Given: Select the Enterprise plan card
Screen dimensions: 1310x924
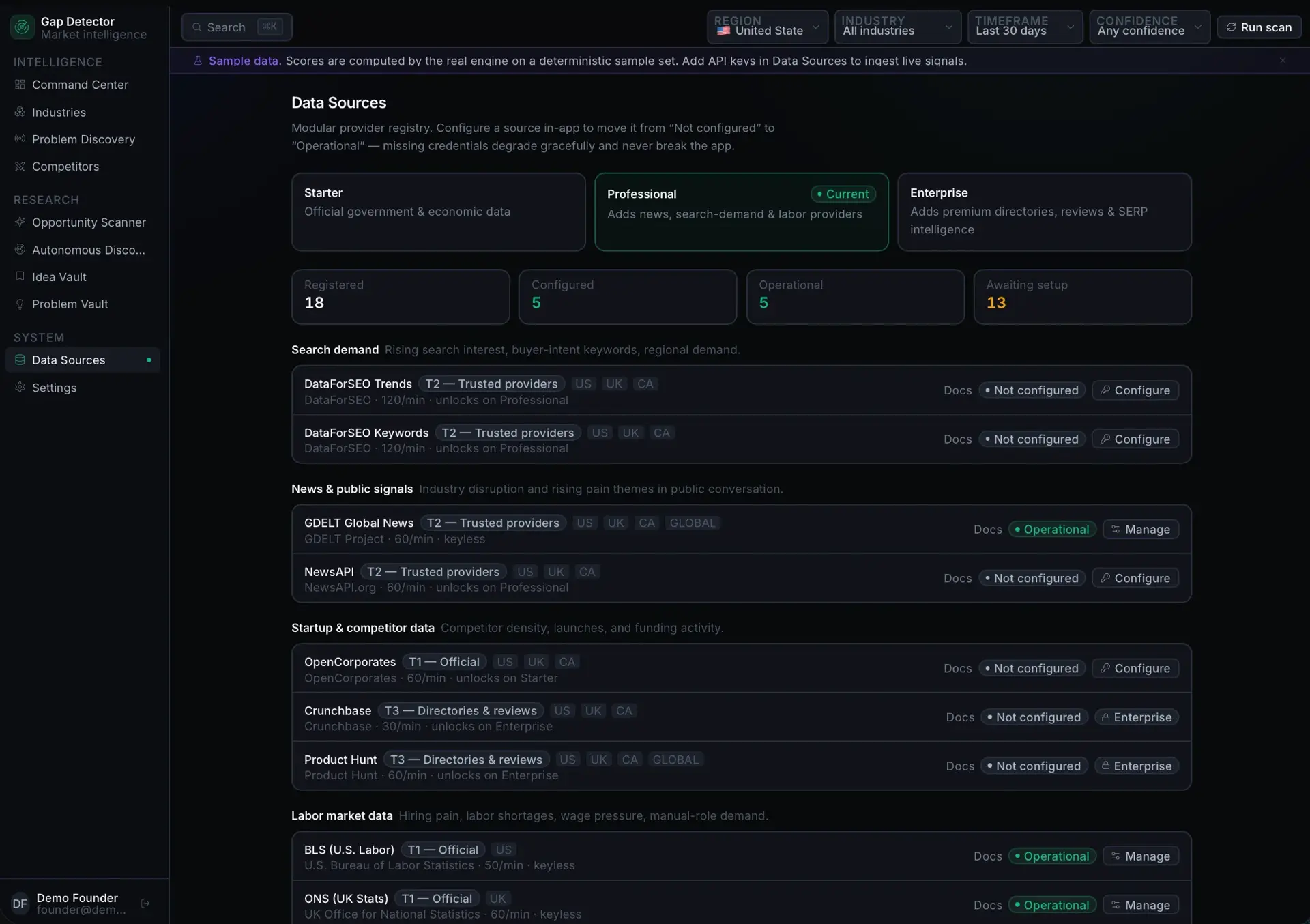Looking at the screenshot, I should (x=1044, y=212).
